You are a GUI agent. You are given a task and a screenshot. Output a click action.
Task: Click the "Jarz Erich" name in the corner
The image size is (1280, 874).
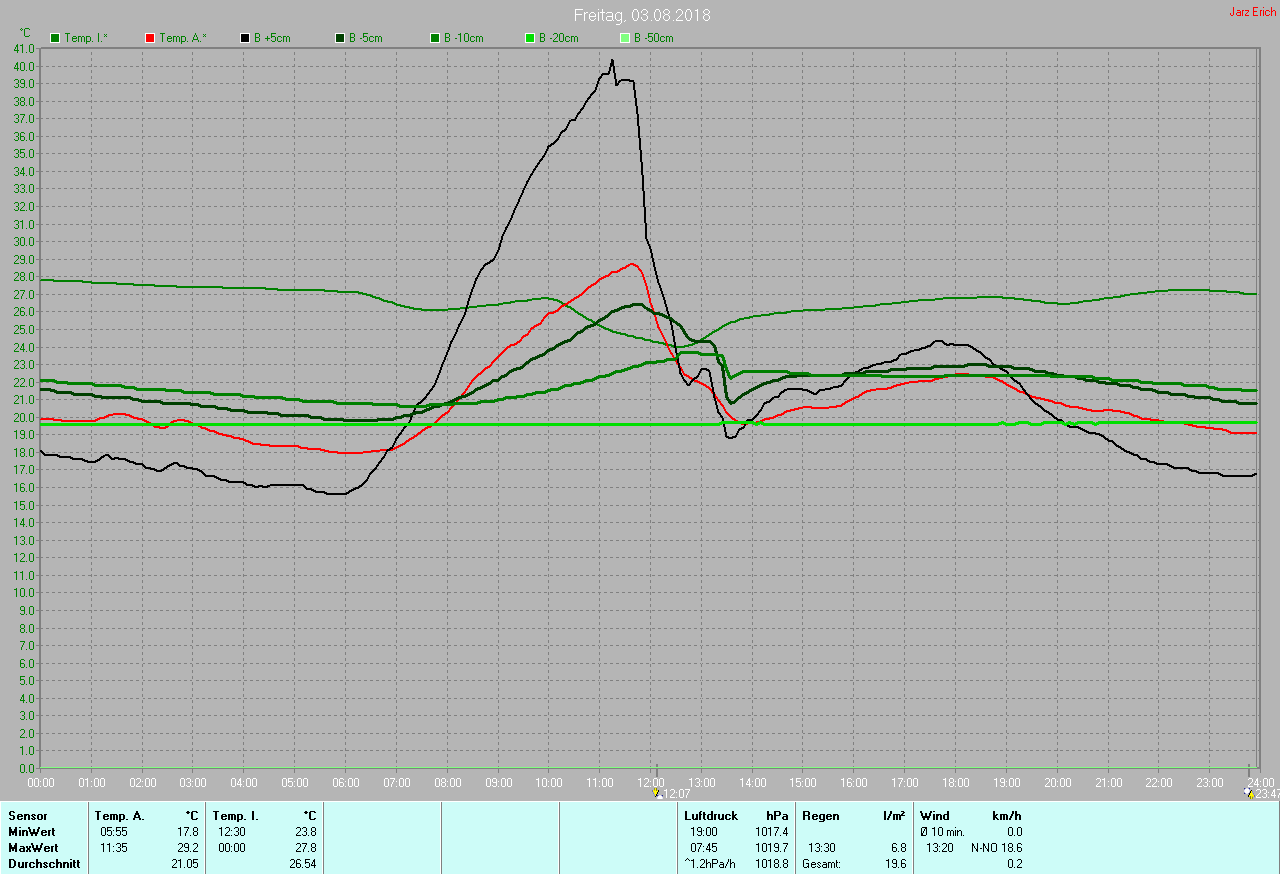[1252, 12]
